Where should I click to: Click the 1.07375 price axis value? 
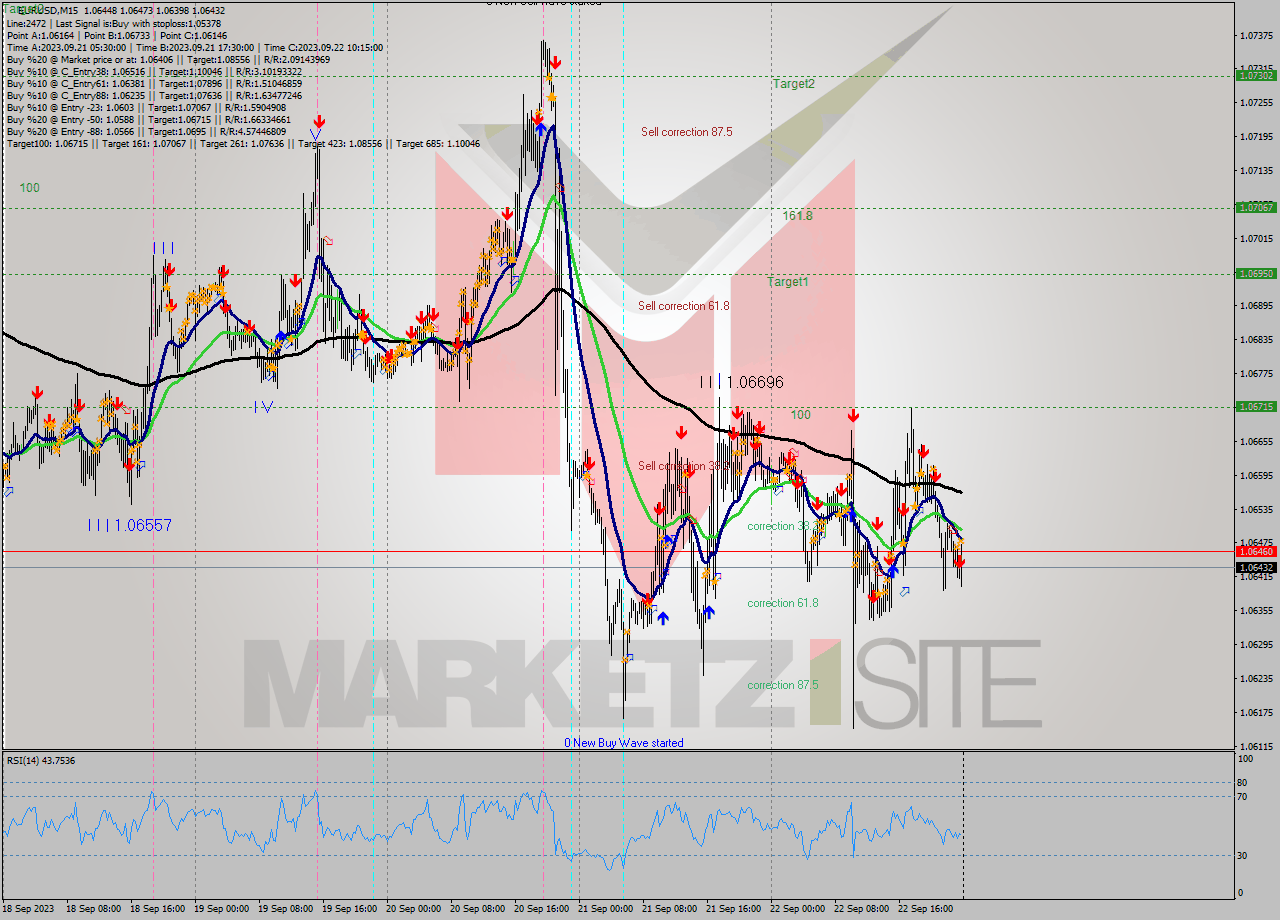(x=1255, y=35)
